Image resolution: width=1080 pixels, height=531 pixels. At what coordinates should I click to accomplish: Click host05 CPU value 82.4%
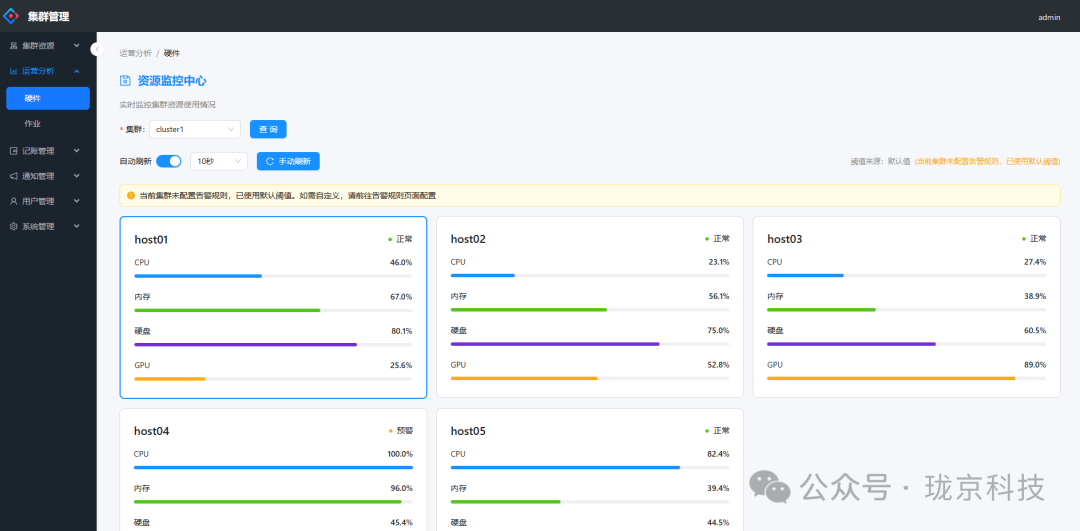(x=718, y=454)
